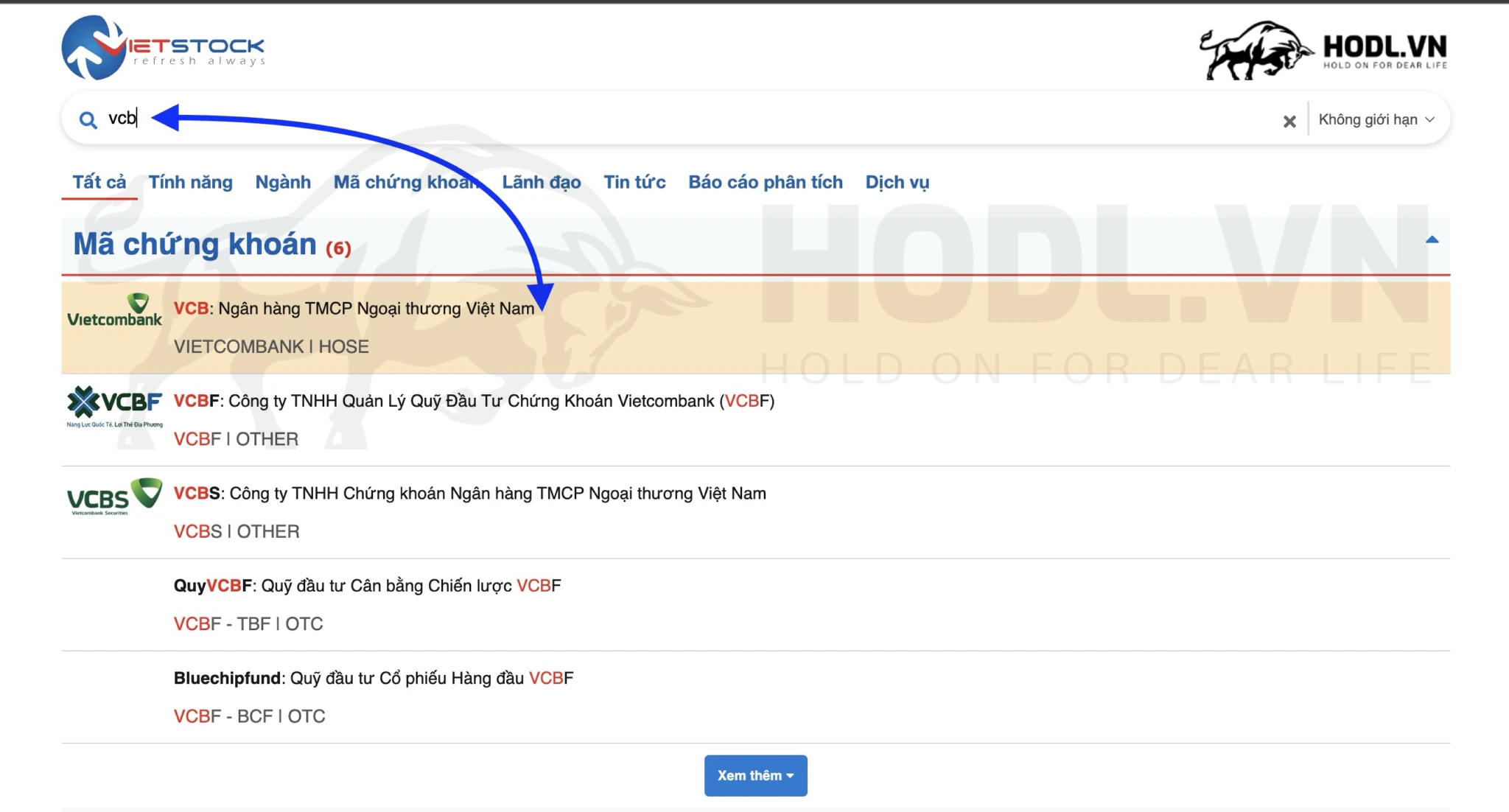Click the Vietcombank logo thumbnail
The height and width of the screenshot is (812, 1509).
point(114,311)
